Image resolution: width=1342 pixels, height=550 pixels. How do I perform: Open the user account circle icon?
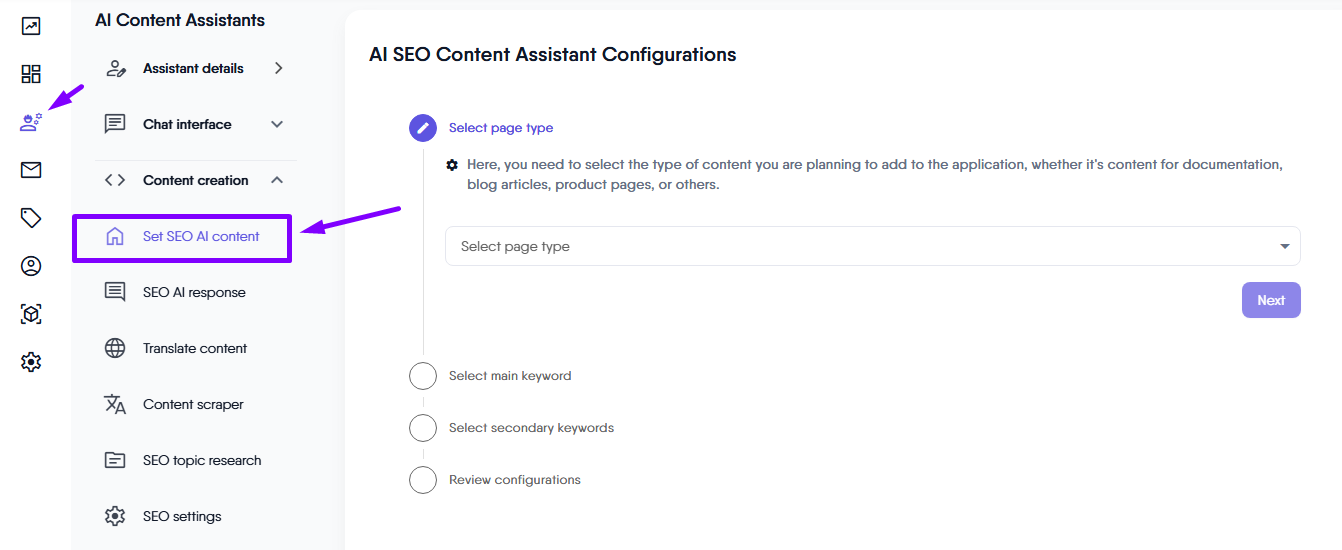31,266
